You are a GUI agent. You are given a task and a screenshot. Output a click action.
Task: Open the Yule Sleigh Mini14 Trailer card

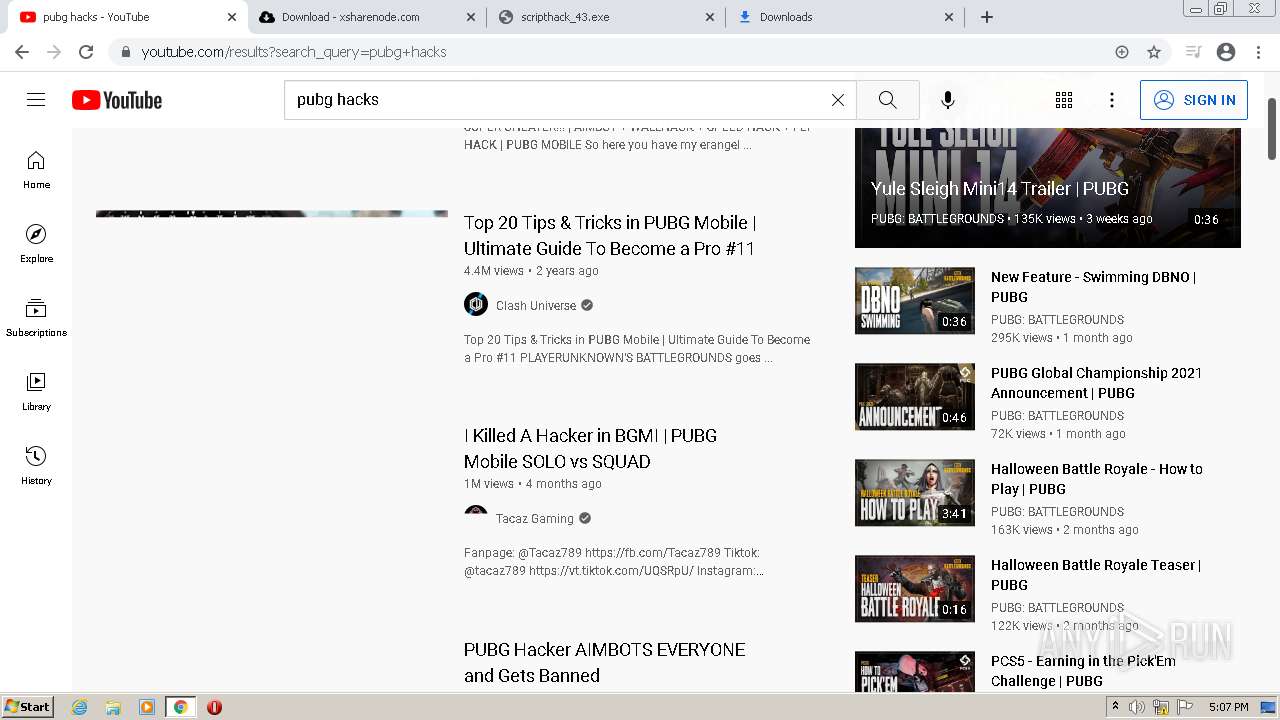pos(1048,188)
